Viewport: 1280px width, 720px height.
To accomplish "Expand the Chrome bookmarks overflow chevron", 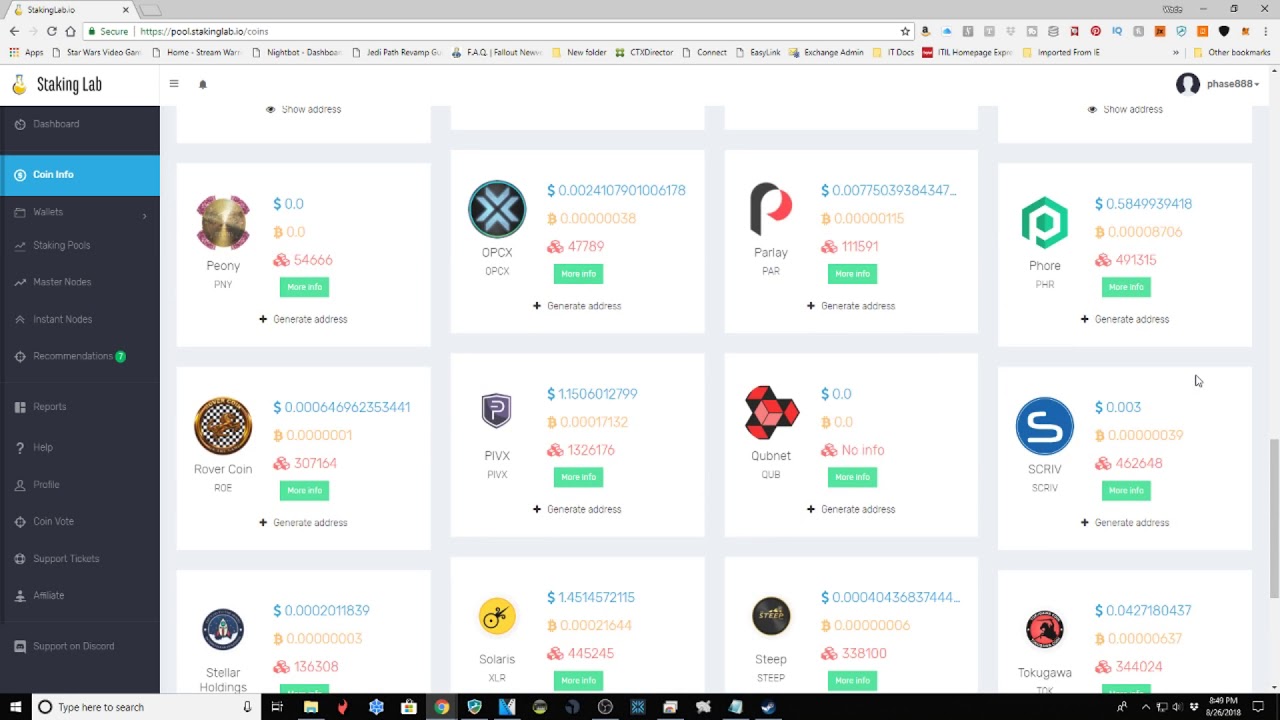I will click(1176, 52).
